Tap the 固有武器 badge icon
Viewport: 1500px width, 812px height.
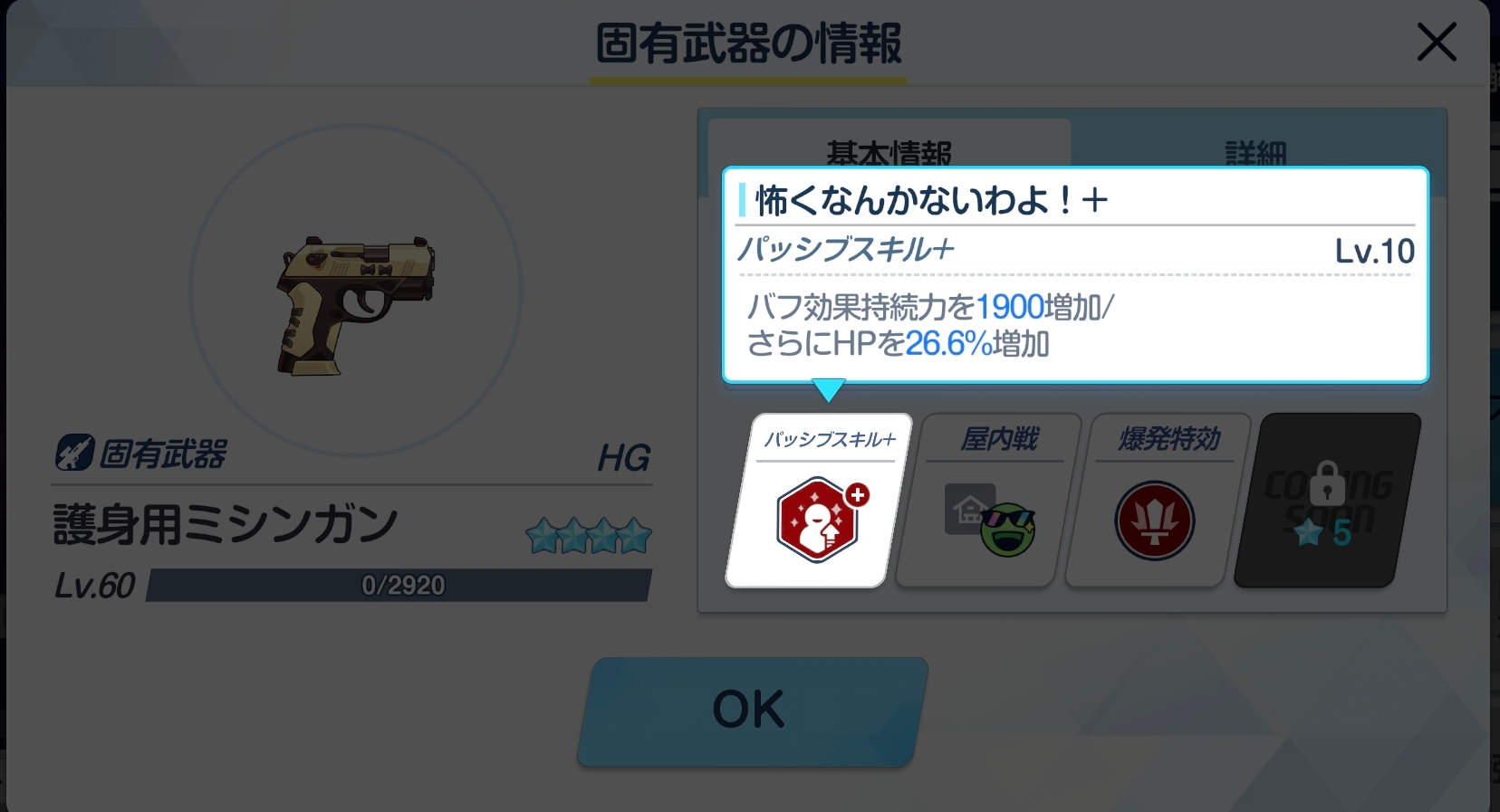point(74,453)
